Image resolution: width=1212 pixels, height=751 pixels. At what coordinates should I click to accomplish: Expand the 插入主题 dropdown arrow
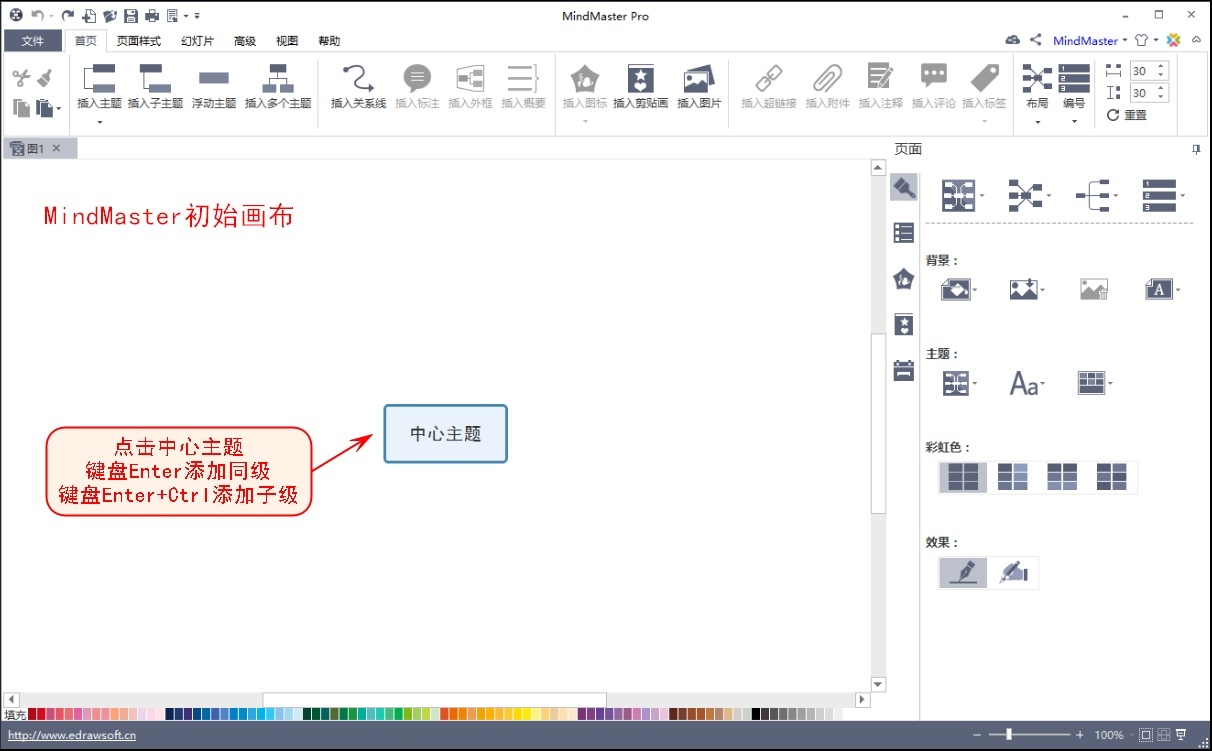(x=99, y=122)
